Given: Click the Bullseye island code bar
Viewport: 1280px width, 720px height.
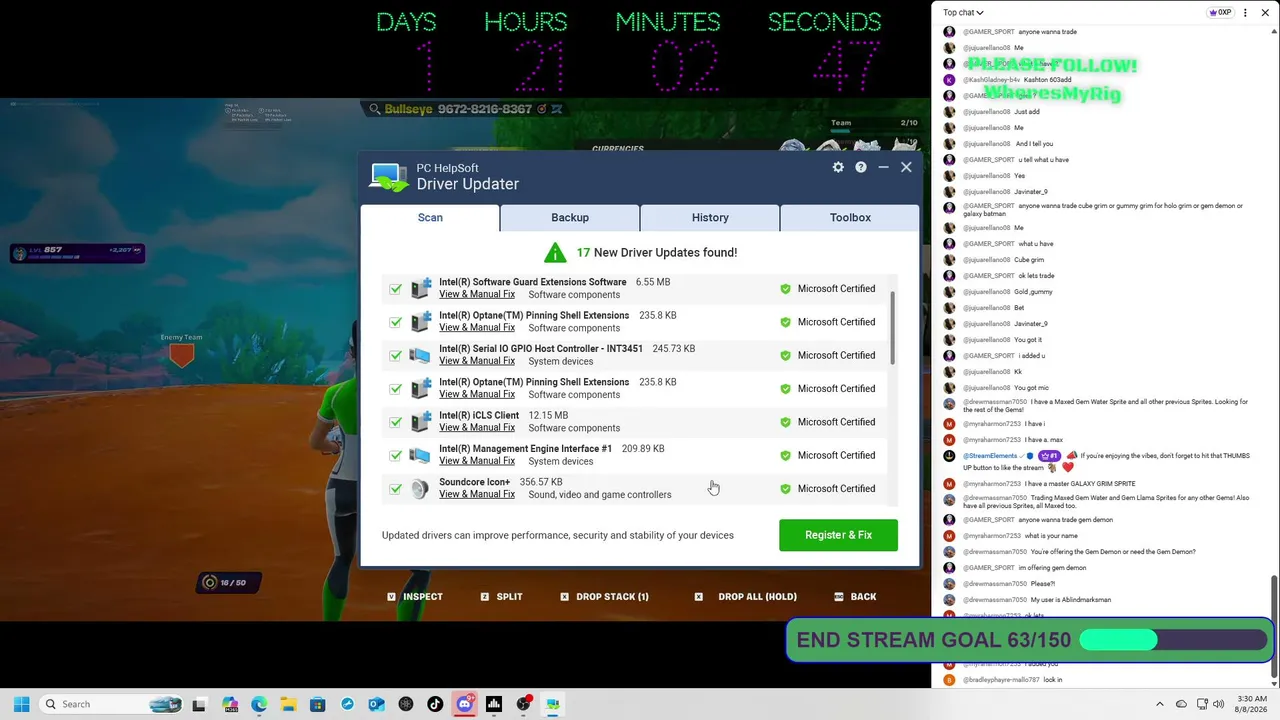Looking at the screenshot, I should click(x=465, y=109).
